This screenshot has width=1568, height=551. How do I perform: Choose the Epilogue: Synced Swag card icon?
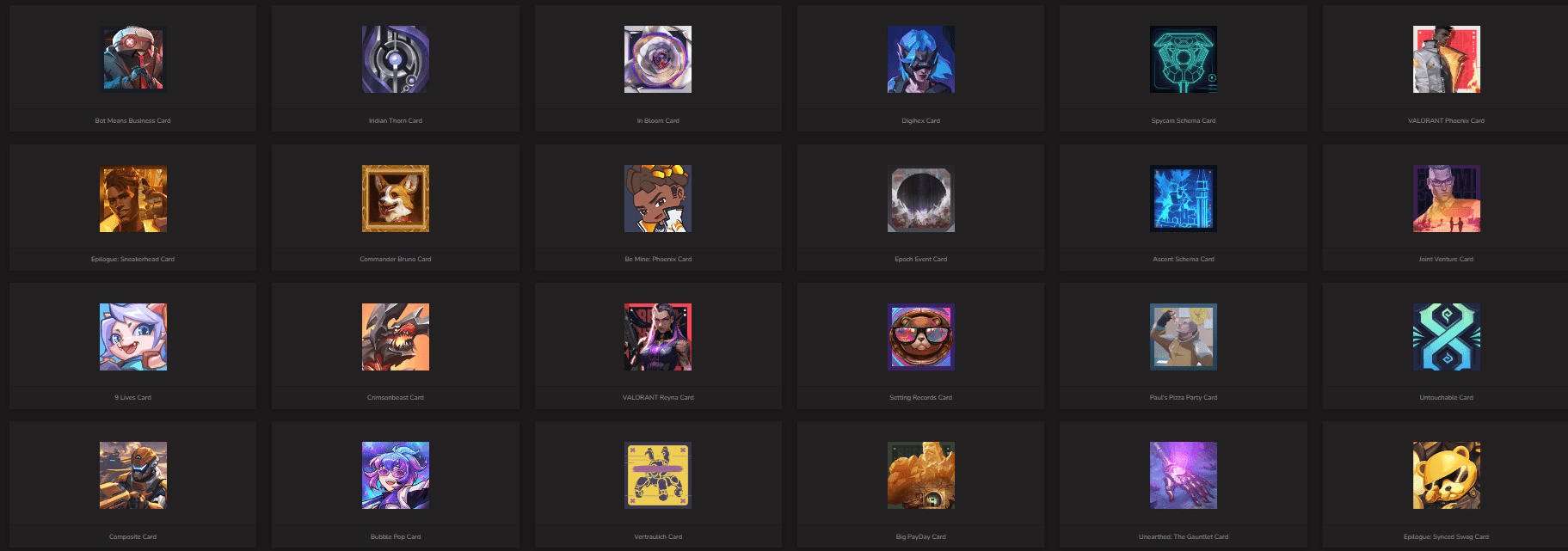pyautogui.click(x=1447, y=475)
